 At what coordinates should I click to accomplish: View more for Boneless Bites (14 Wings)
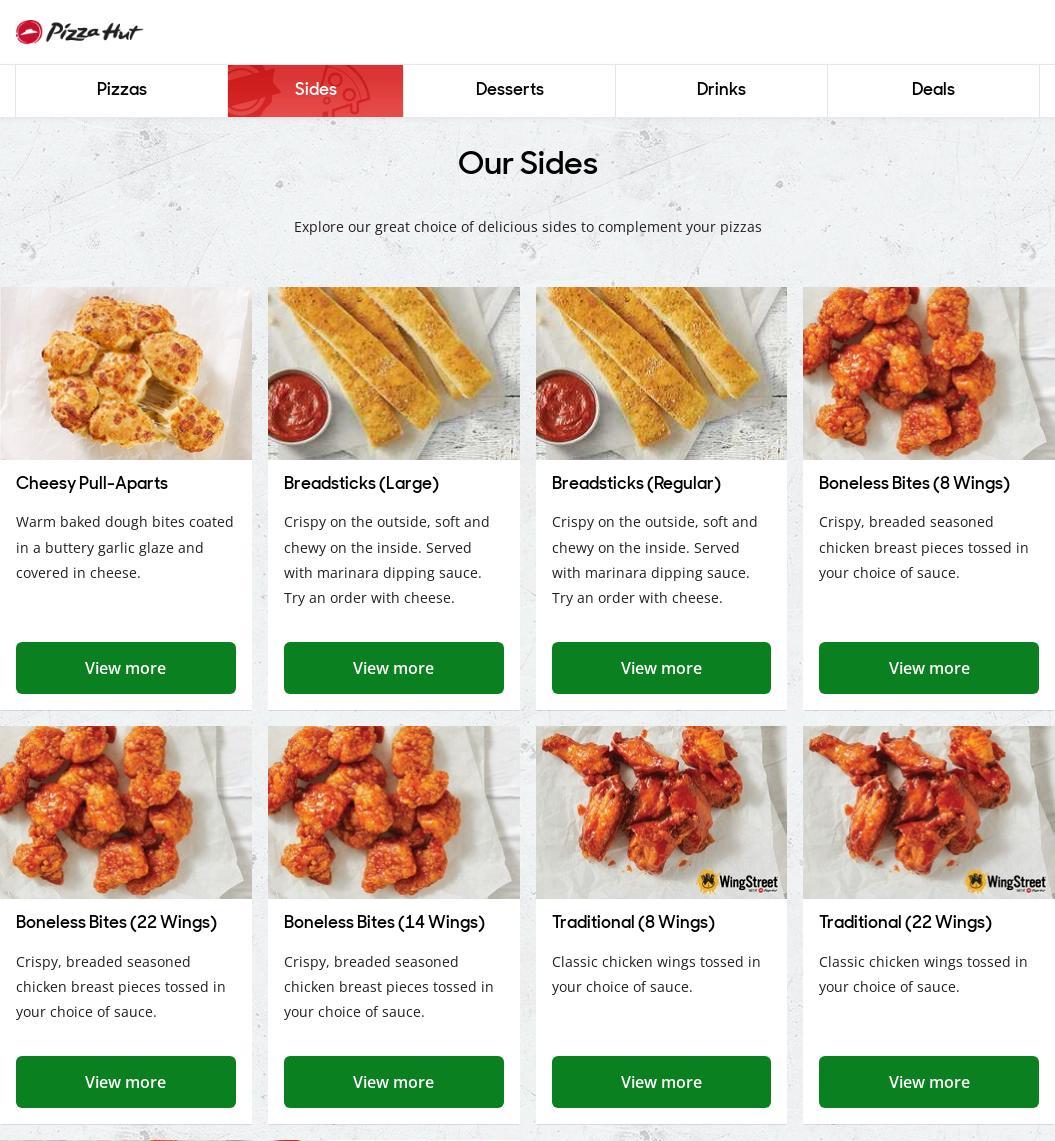[394, 1081]
